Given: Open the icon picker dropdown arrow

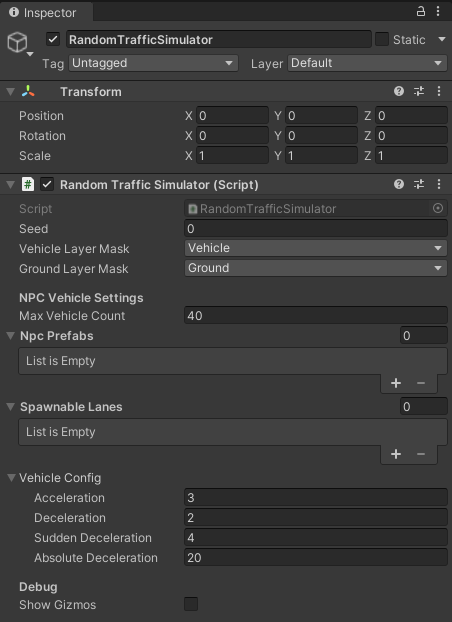Looking at the screenshot, I should coord(30,54).
